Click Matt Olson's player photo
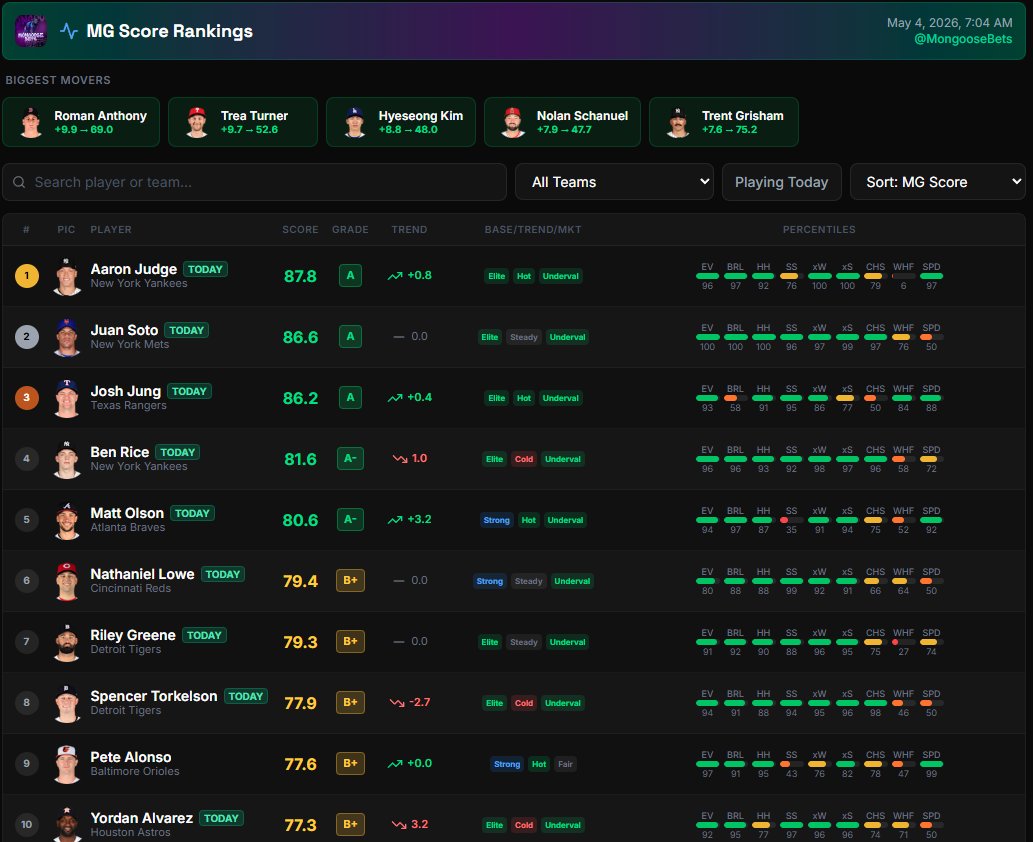Image resolution: width=1033 pixels, height=842 pixels. click(67, 520)
